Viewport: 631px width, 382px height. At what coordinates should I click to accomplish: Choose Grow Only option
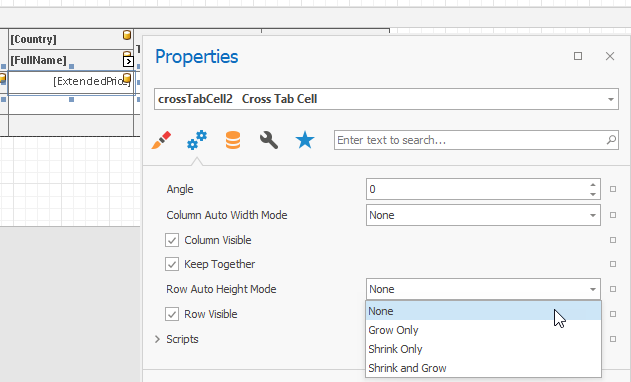pyautogui.click(x=483, y=330)
